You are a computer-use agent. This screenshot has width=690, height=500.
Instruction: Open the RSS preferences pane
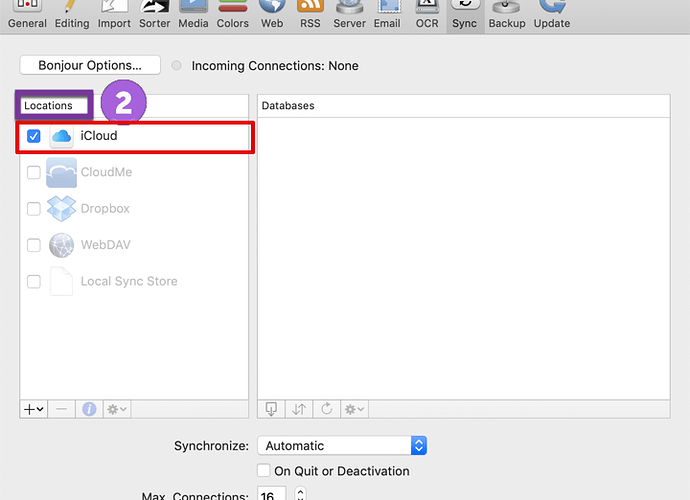coord(310,15)
